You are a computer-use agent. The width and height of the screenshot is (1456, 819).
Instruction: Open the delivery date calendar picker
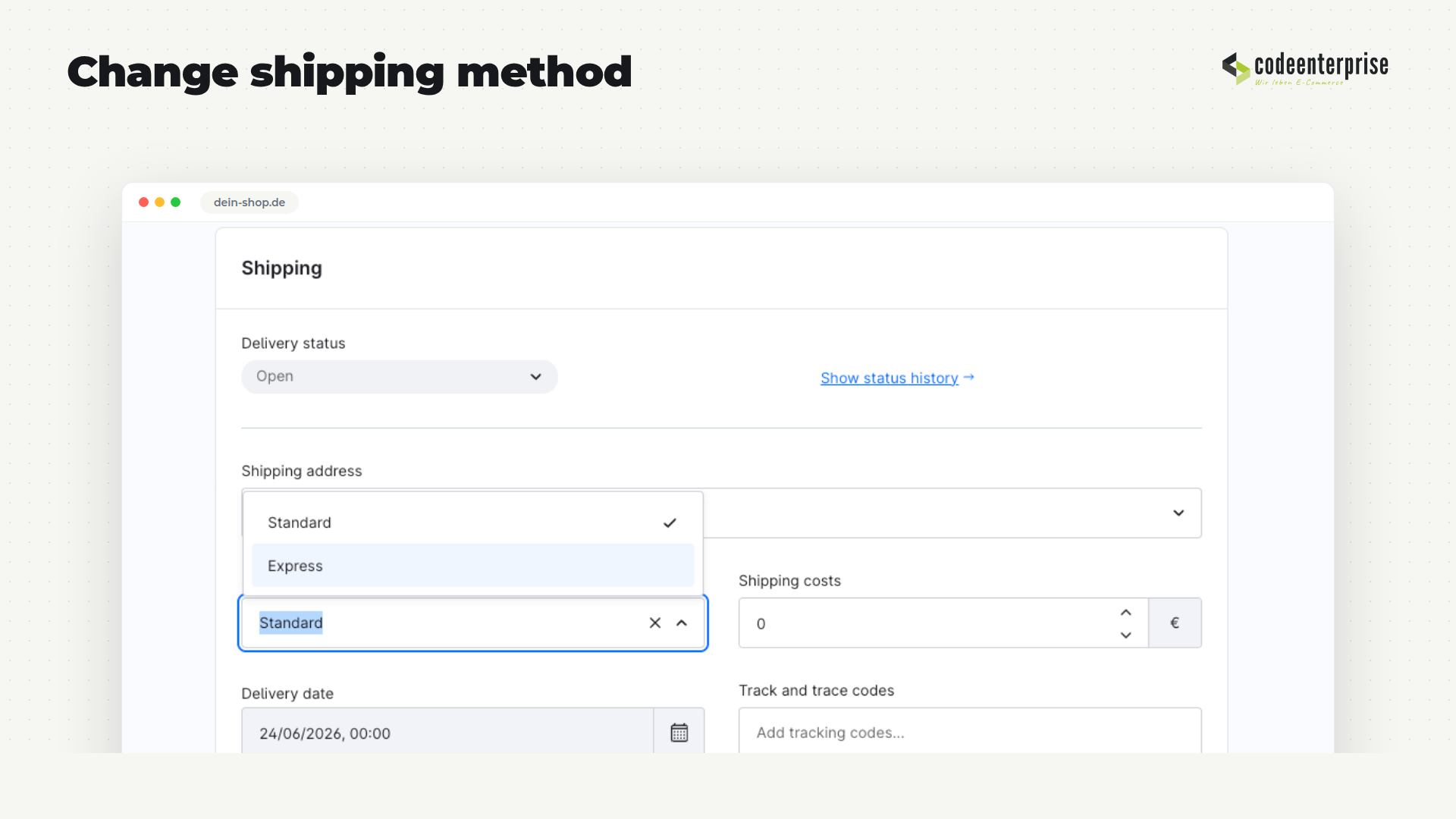tap(679, 733)
